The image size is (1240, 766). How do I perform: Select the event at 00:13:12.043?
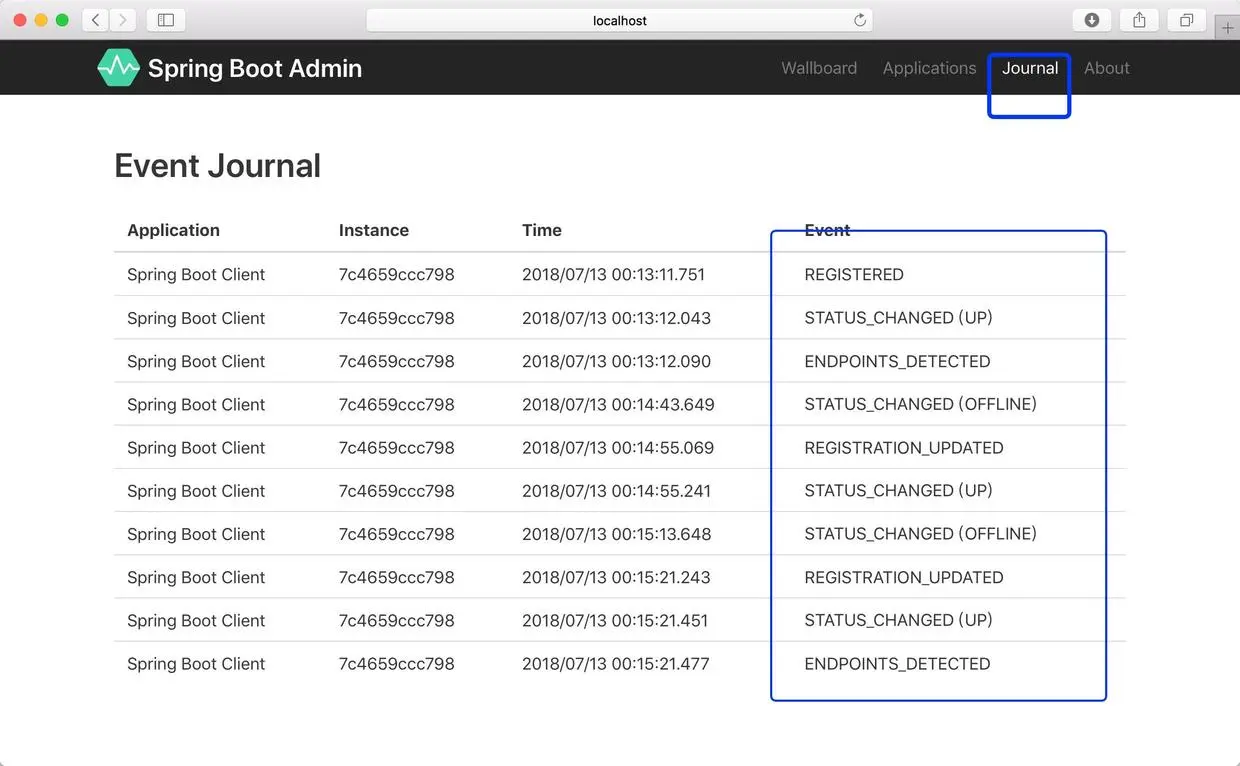pos(619,318)
